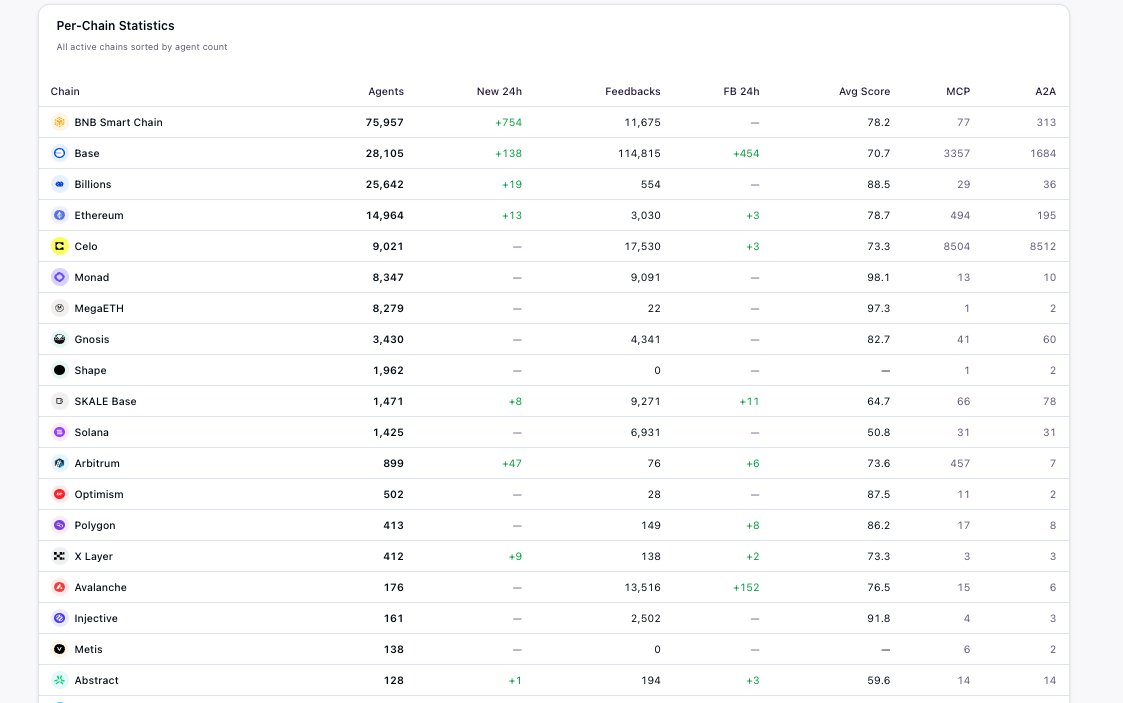Sort by the New 24h column header
Viewport: 1123px width, 703px height.
pyautogui.click(x=499, y=92)
